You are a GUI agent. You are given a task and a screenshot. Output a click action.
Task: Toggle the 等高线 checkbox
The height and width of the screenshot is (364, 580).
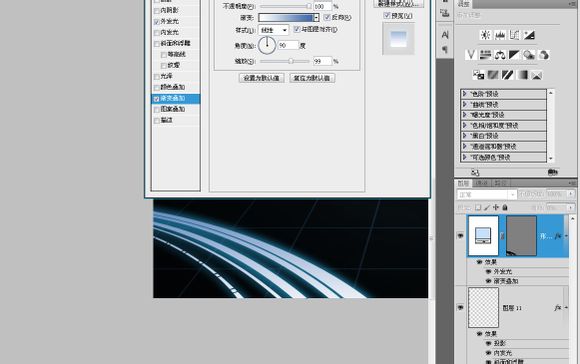163,55
